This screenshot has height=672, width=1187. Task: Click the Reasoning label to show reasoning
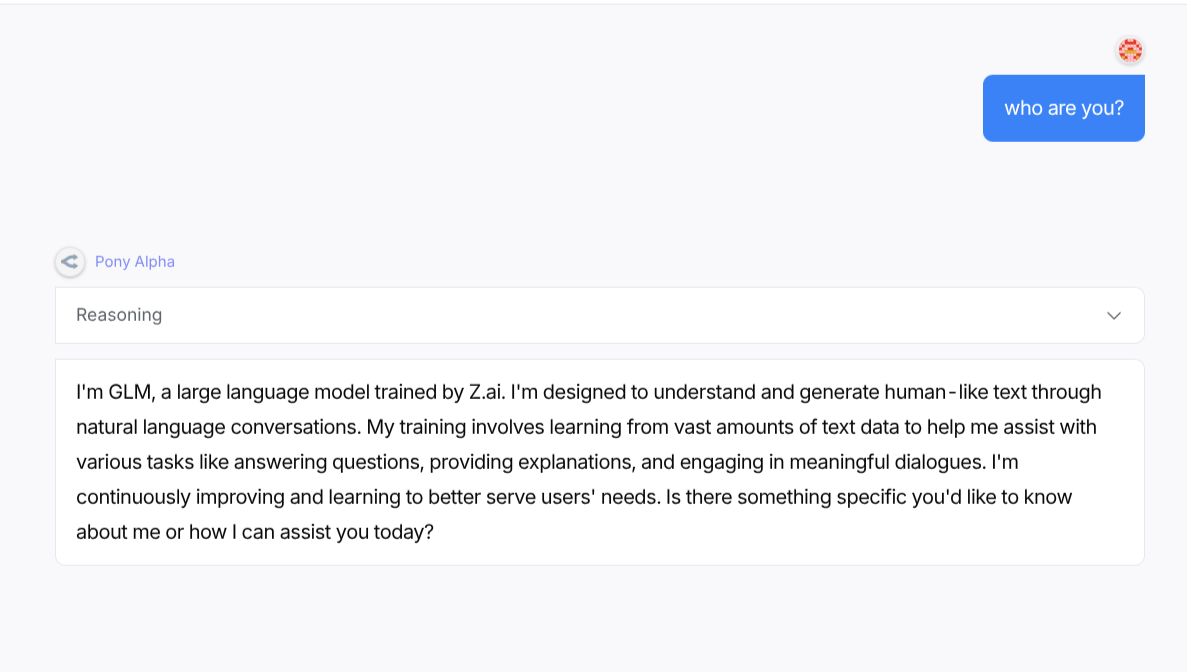tap(119, 315)
